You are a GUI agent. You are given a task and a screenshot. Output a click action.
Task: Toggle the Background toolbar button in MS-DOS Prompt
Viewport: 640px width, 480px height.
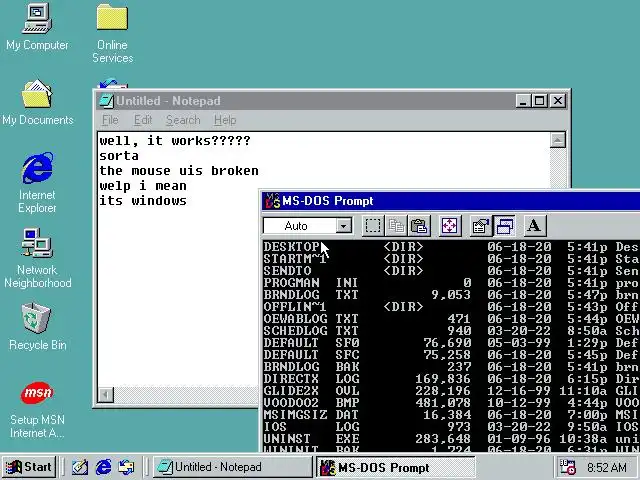coord(504,226)
